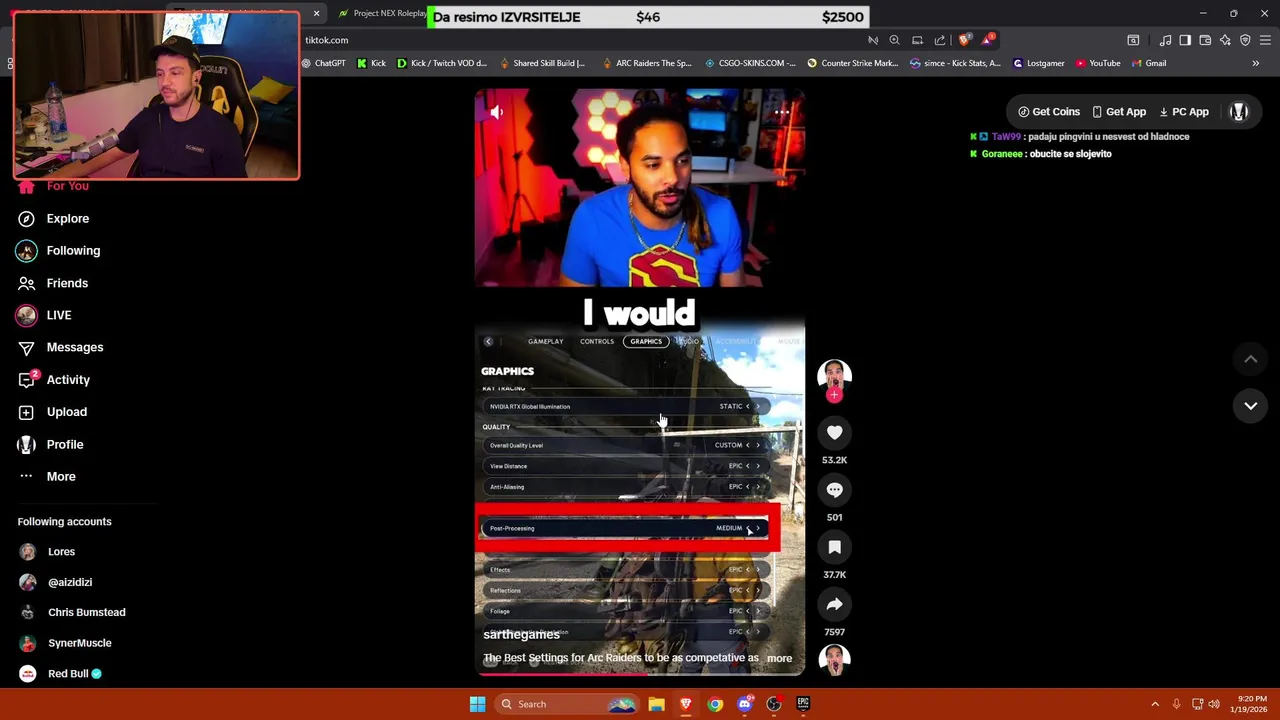
Task: Open the CSGO-SKINS.COM bookmark
Action: 750,63
